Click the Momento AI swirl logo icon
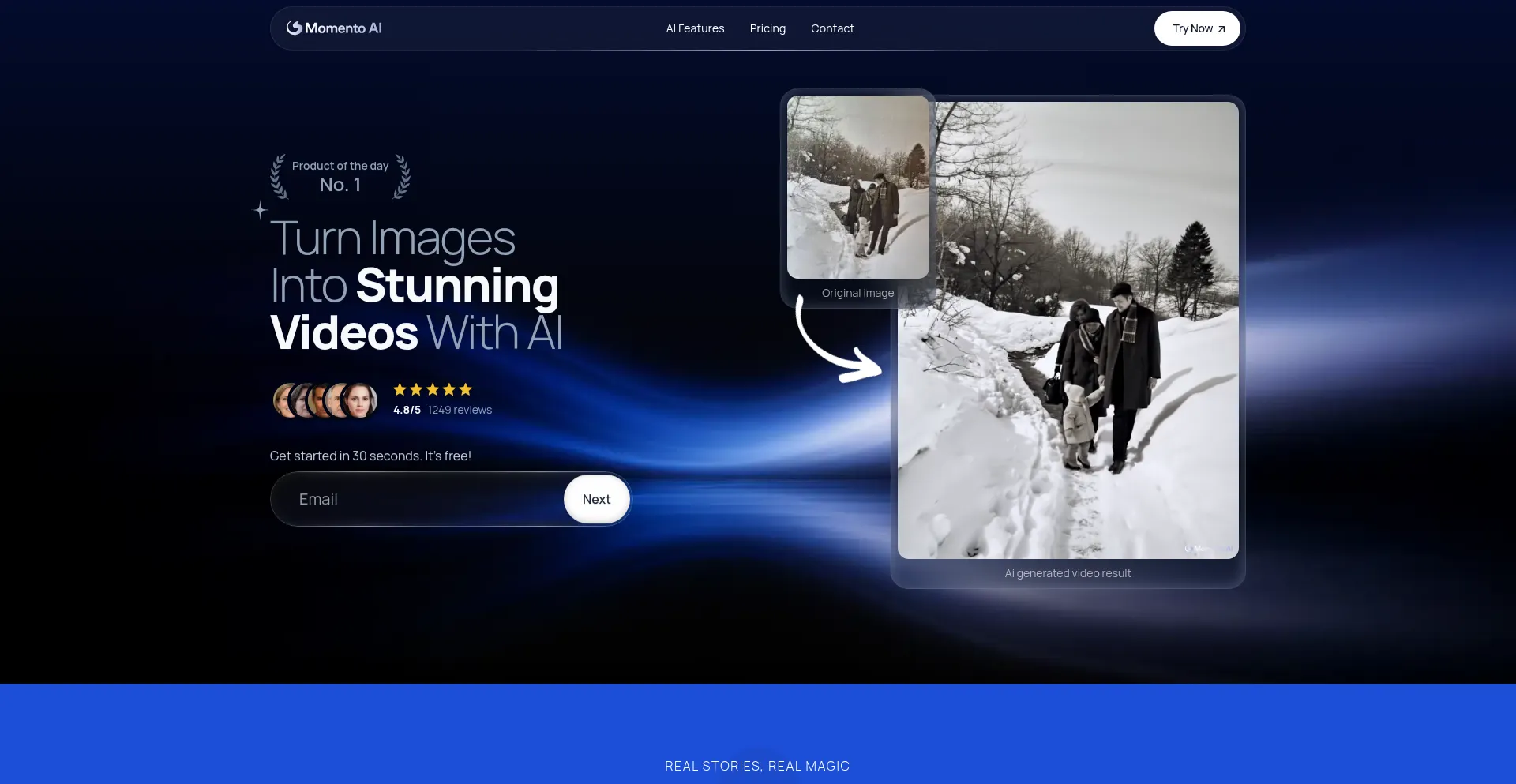The width and height of the screenshot is (1516, 784). [294, 28]
